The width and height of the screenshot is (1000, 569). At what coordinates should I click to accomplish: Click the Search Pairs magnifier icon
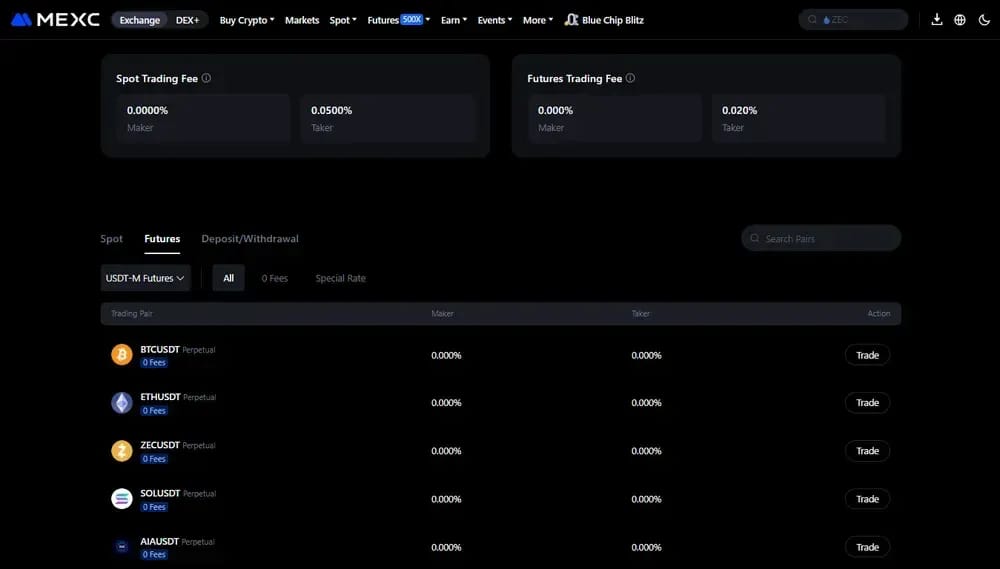(754, 238)
